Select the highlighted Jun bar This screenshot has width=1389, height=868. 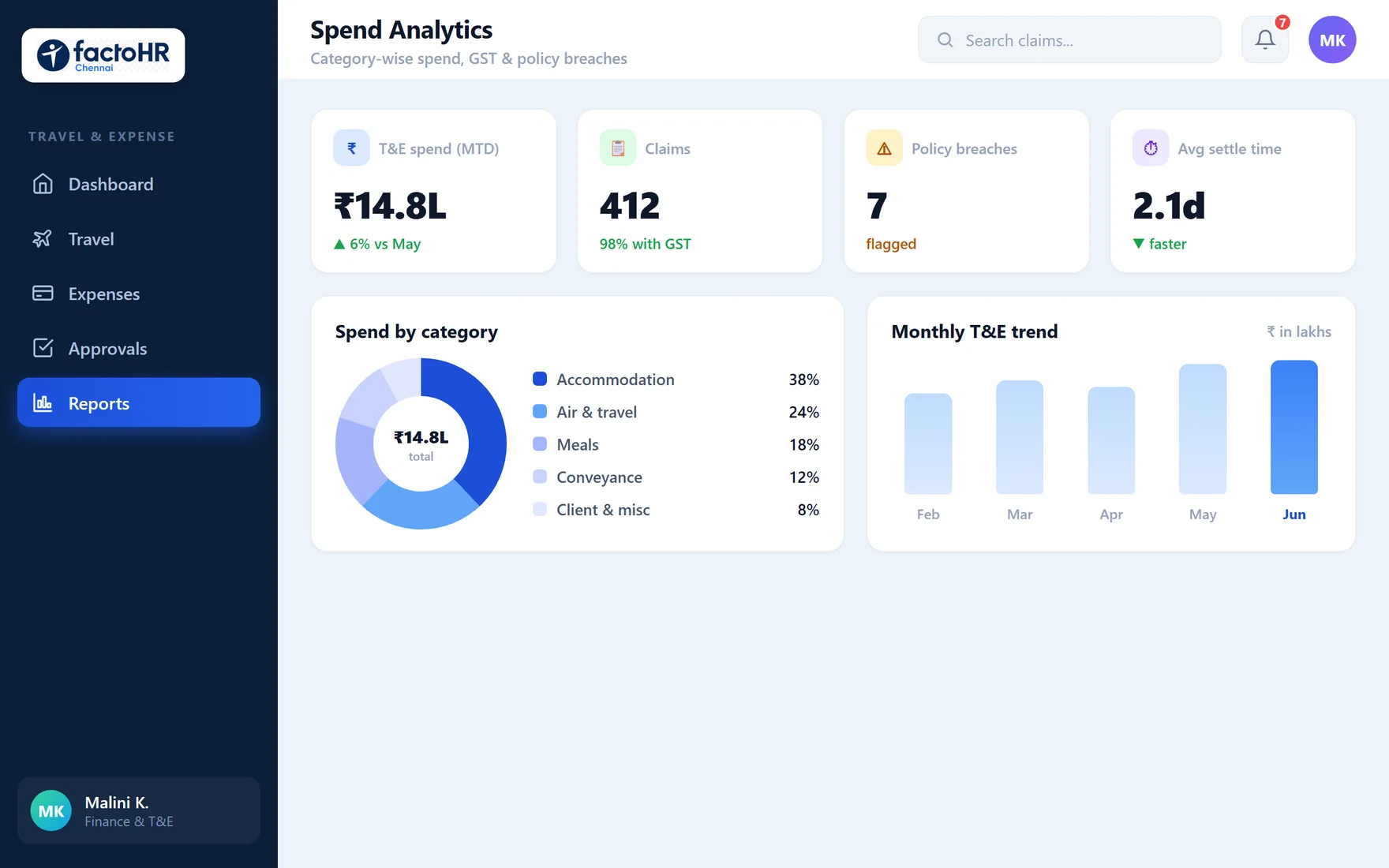[1294, 427]
